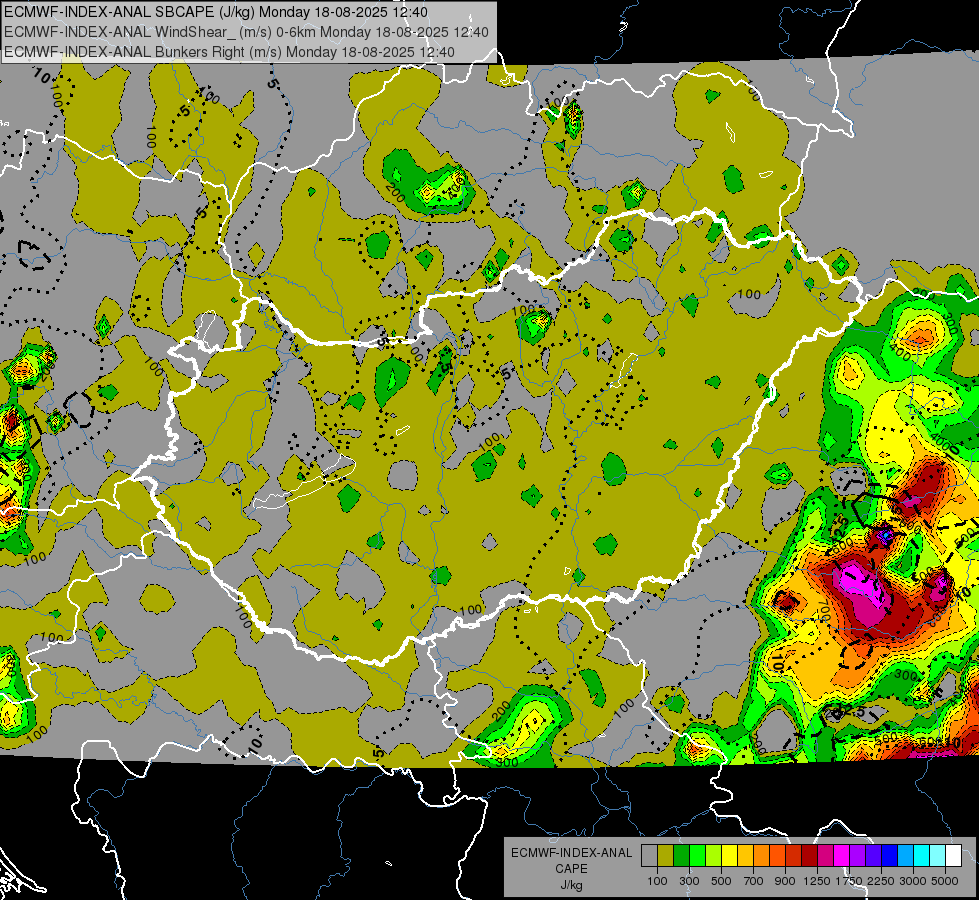
Task: Click the white legend swatch after 5000
Action: (x=953, y=855)
